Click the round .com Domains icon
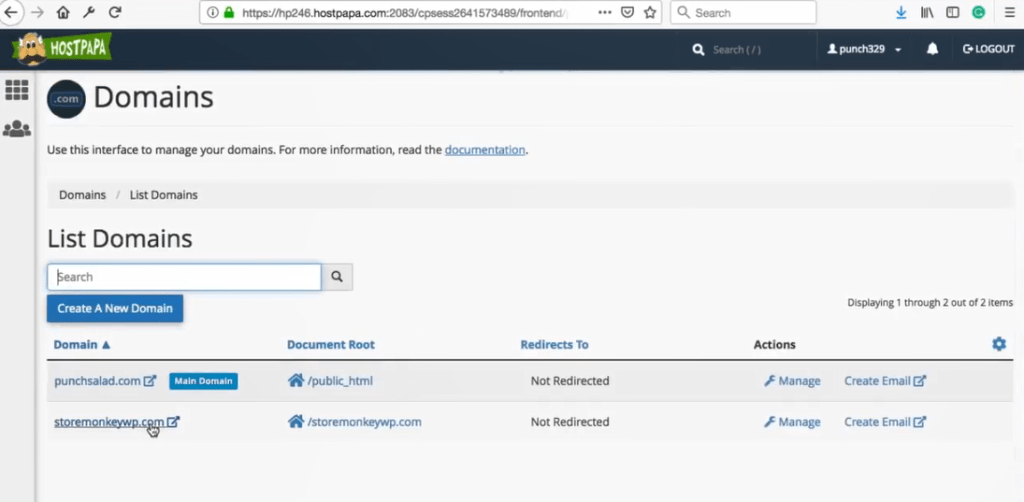The height and width of the screenshot is (502, 1024). pyautogui.click(x=66, y=99)
